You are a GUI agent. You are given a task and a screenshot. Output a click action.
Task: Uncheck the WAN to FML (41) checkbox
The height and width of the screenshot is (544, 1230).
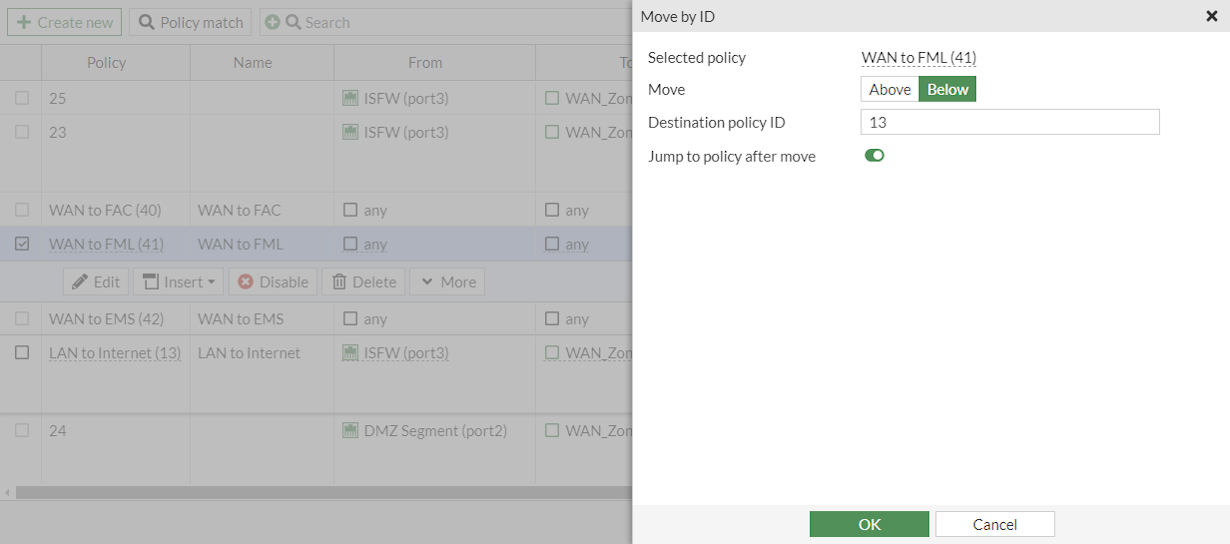(x=22, y=244)
